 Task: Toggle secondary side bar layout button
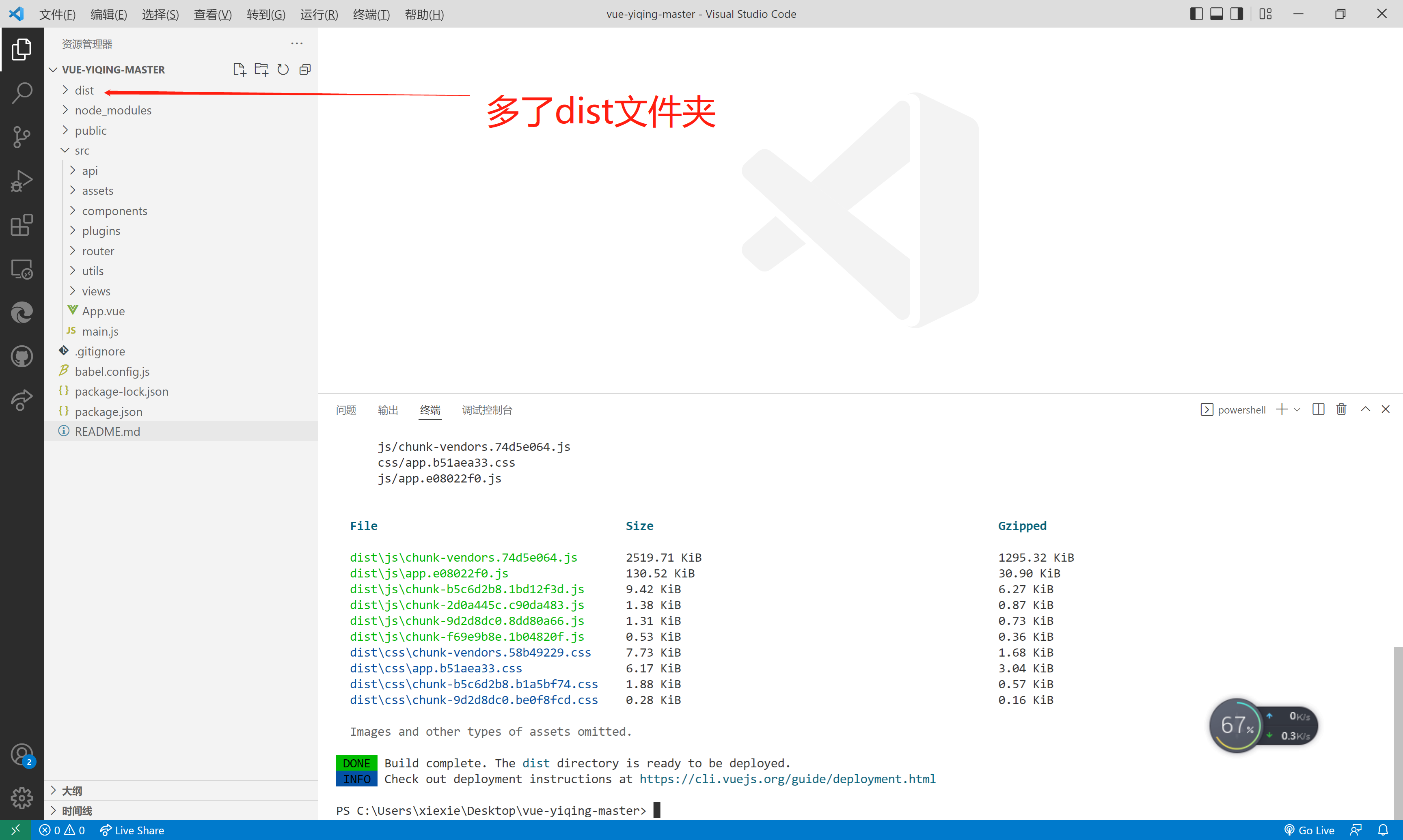coord(1237,14)
